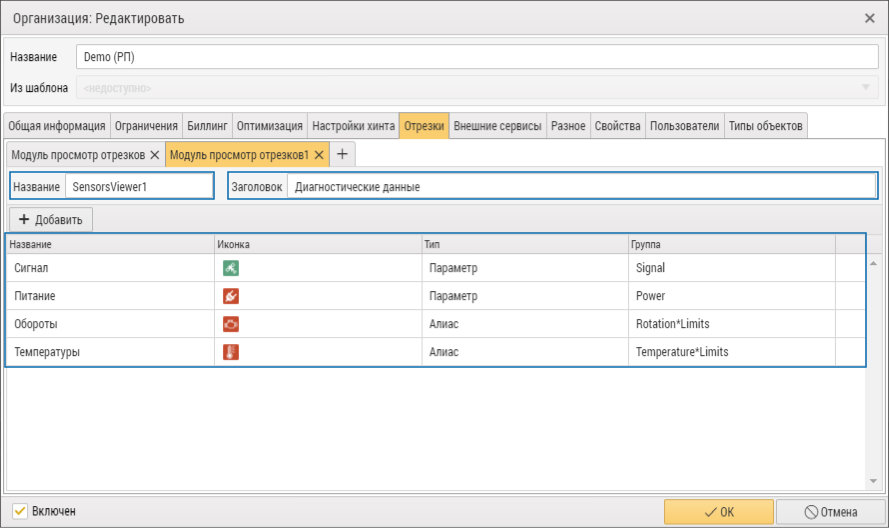Click the green Signal row icon
This screenshot has height=528, width=889.
click(231, 268)
